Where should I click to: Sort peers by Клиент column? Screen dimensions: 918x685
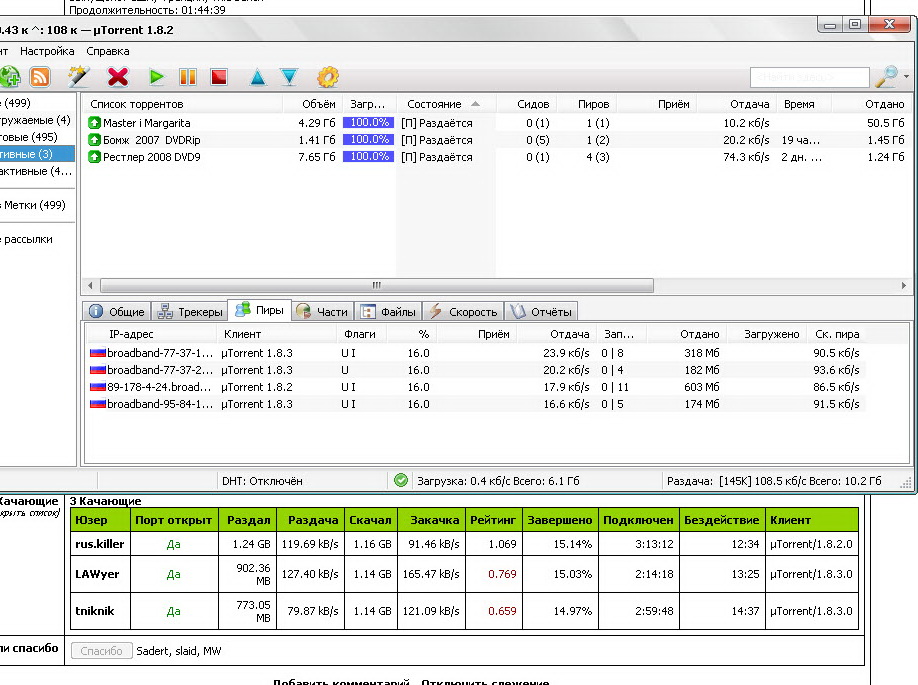point(276,334)
